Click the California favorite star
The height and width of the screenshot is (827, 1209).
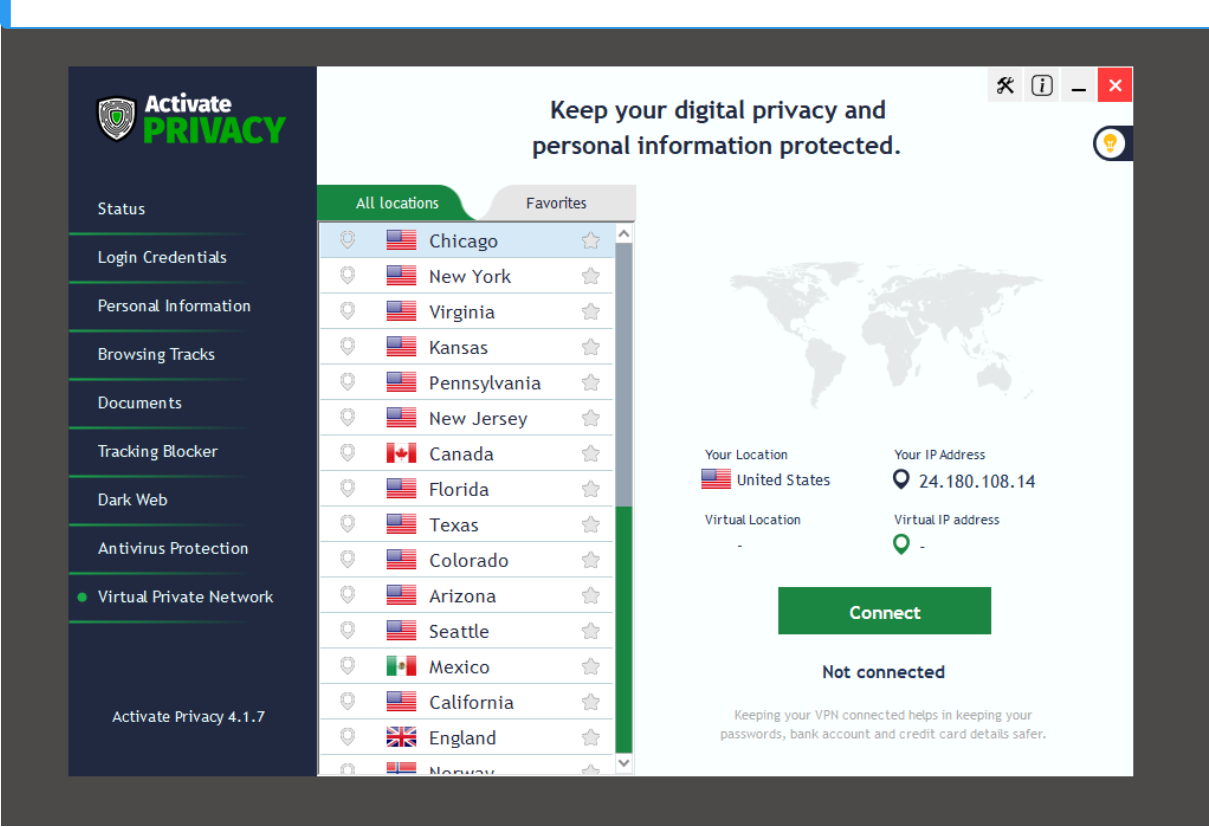591,702
